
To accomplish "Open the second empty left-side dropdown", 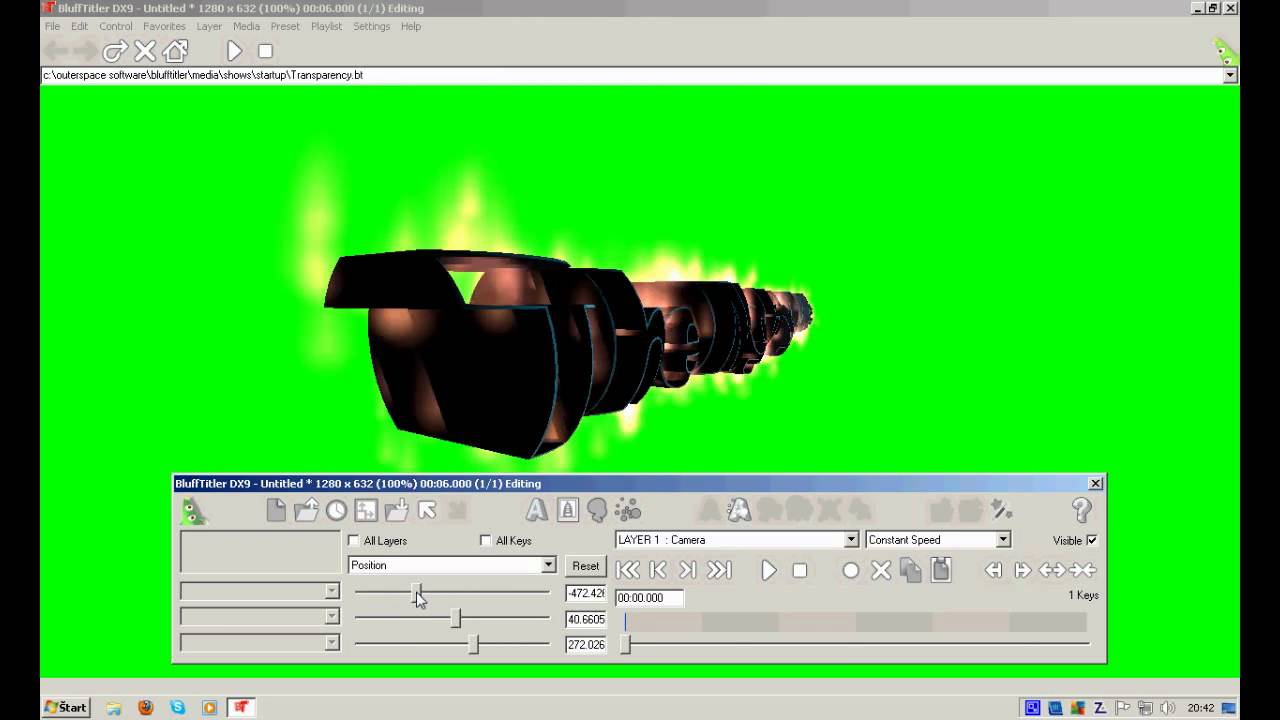I will point(332,618).
